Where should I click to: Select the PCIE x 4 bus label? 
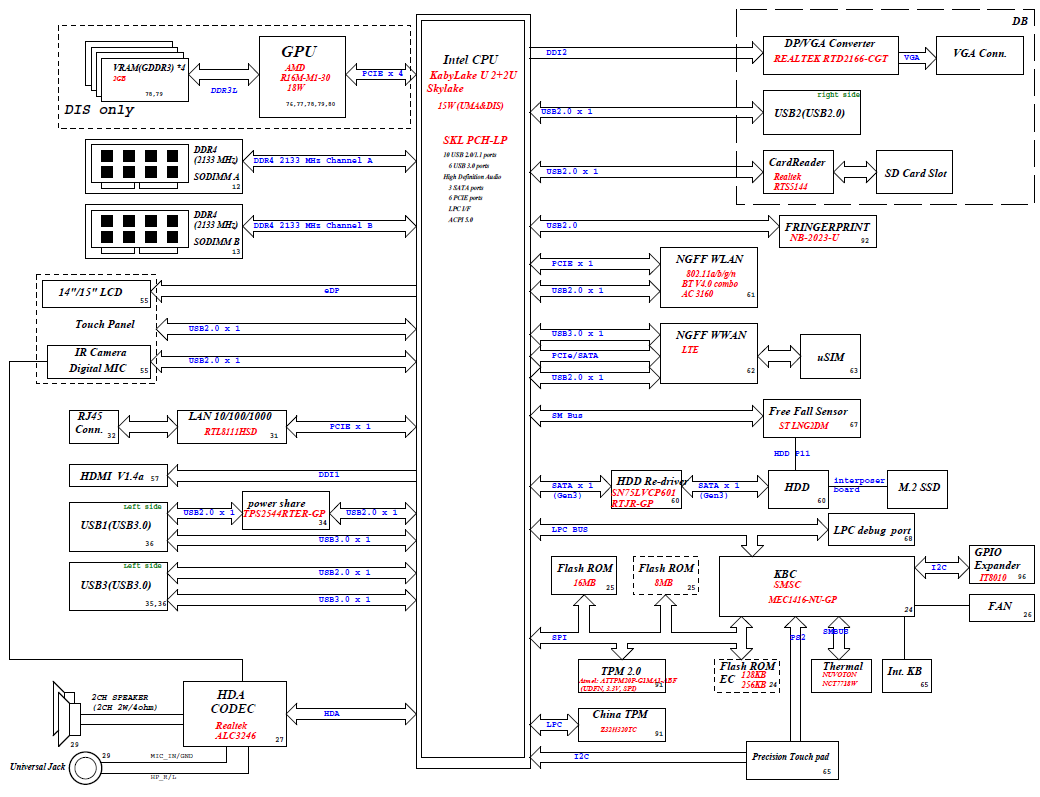click(383, 74)
